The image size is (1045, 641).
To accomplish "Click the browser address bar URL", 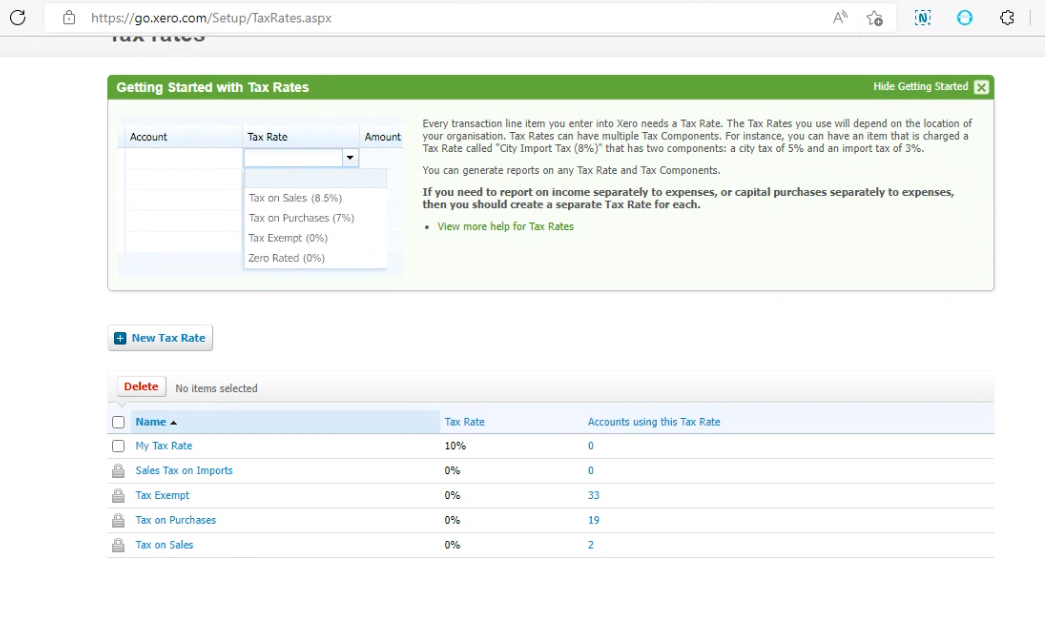I will pyautogui.click(x=211, y=18).
